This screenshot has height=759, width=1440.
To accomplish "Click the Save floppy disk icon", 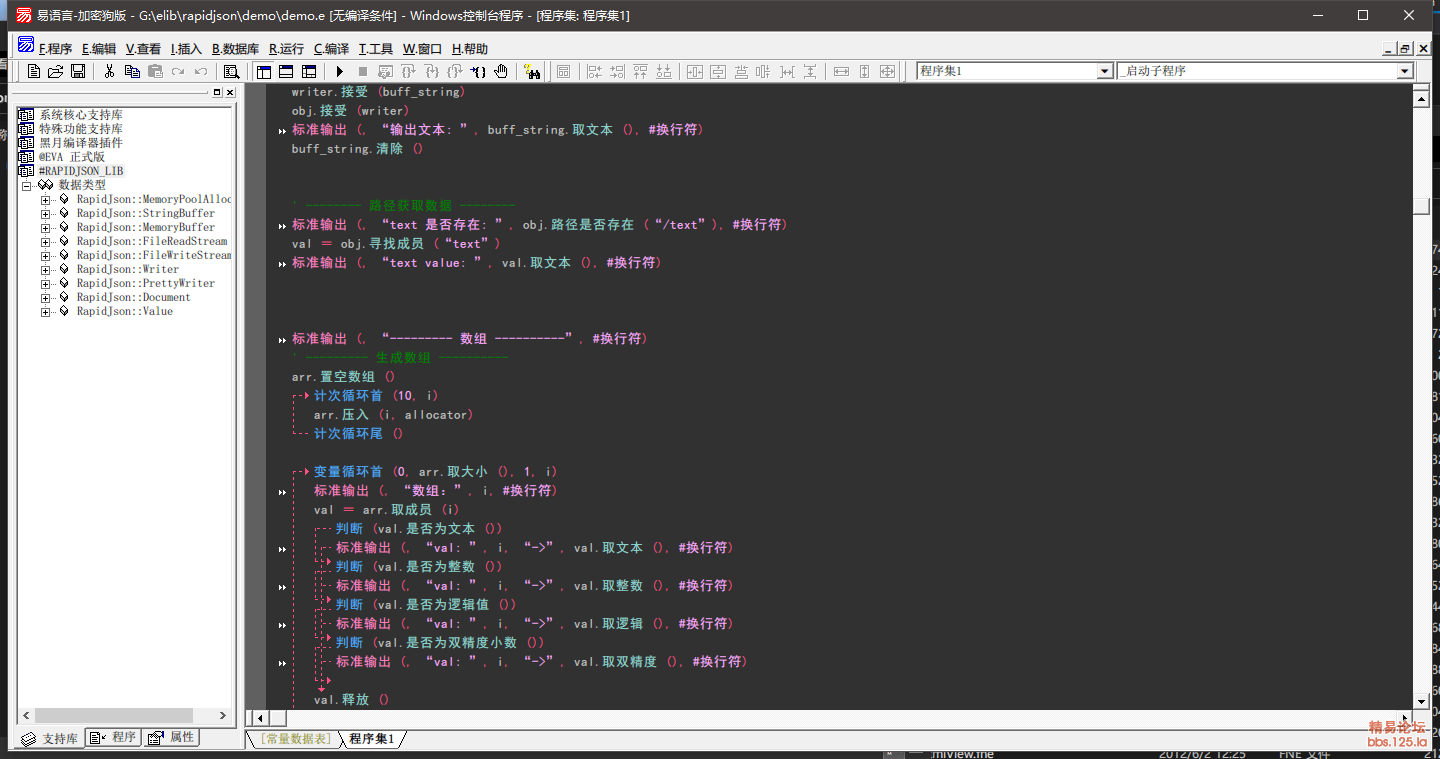I will tap(78, 71).
